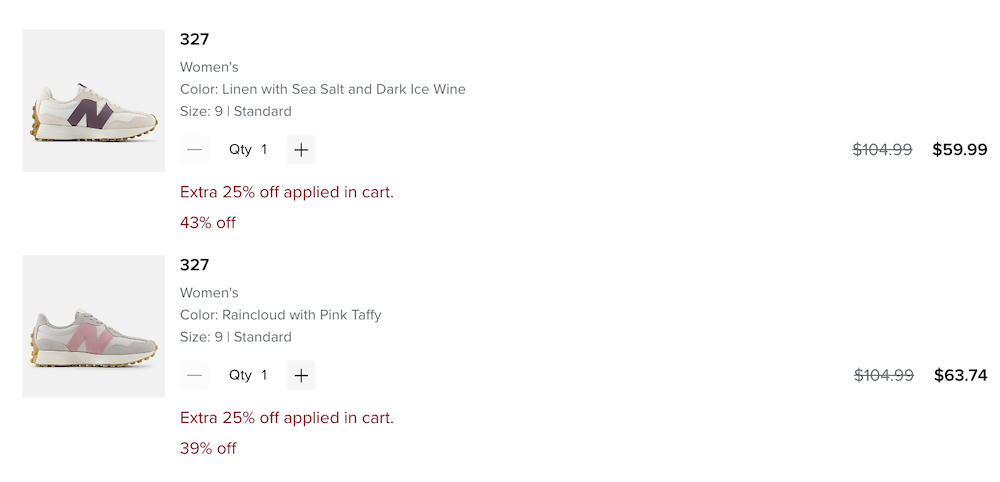
Task: Open the Linen with Sea Salt shoe image
Action: coord(94,101)
